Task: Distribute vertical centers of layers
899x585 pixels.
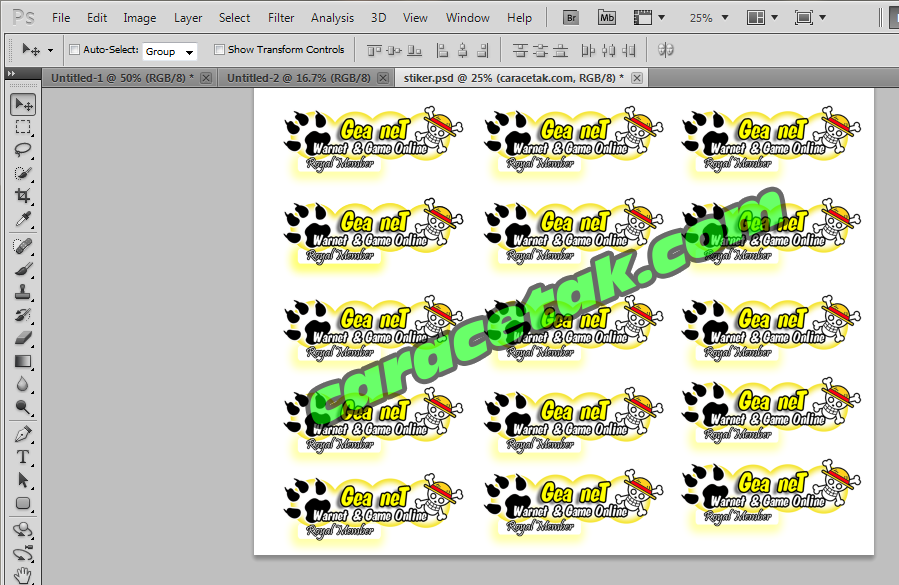Action: 540,50
